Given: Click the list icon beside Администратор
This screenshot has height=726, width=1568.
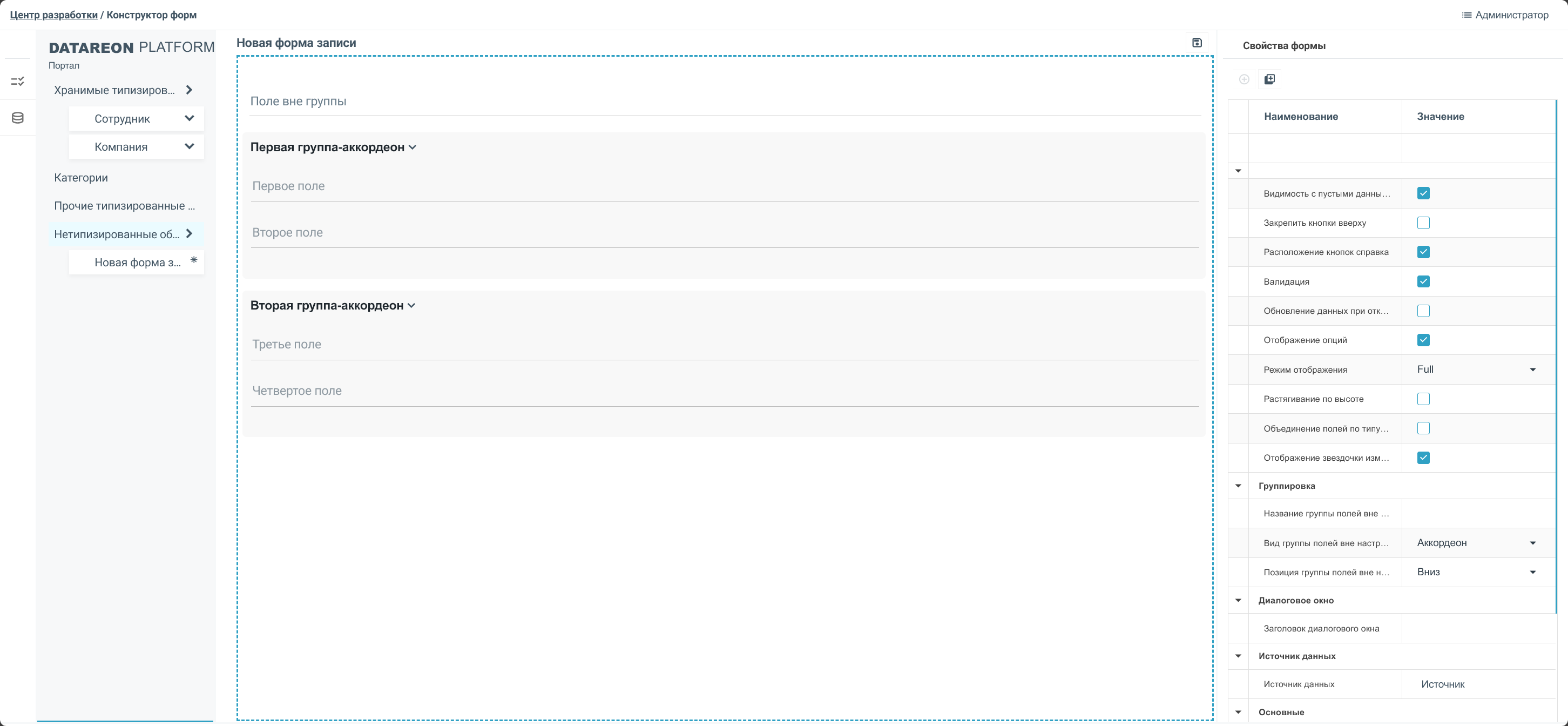Looking at the screenshot, I should (1466, 15).
